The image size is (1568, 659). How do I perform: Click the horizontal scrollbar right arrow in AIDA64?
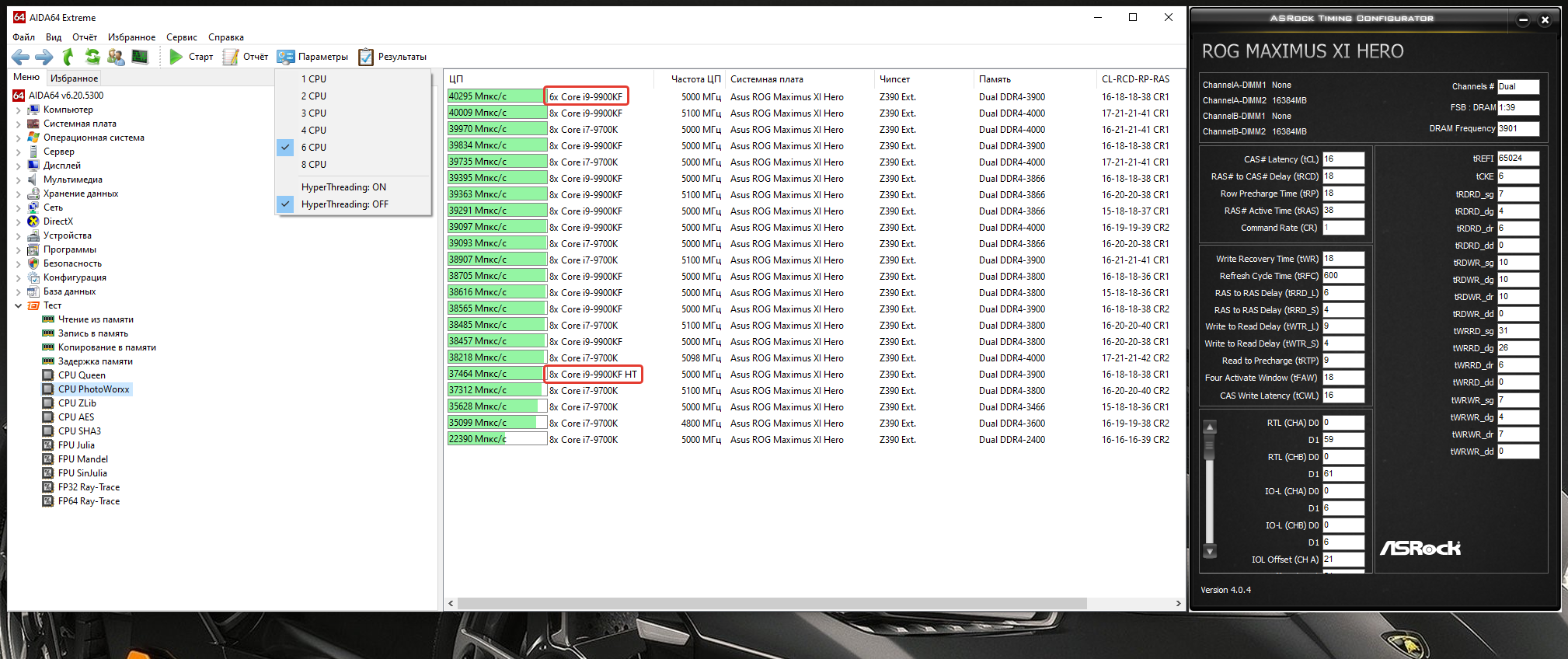point(1178,604)
